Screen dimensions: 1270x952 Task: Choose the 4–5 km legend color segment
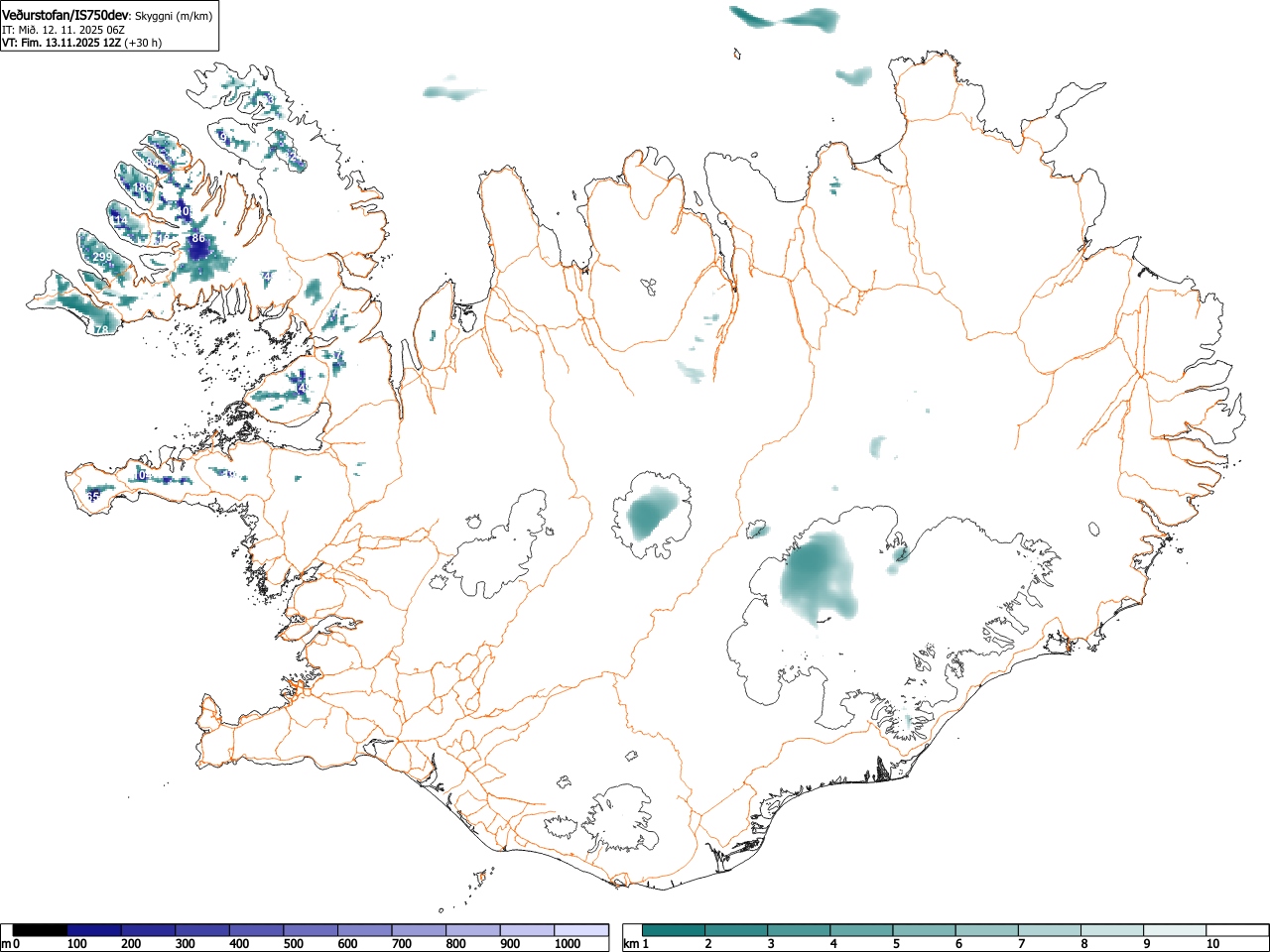[861, 931]
